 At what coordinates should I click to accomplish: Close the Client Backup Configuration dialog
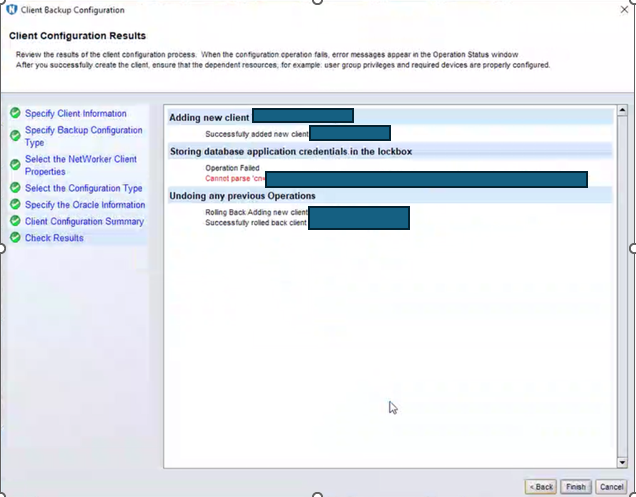point(624,9)
